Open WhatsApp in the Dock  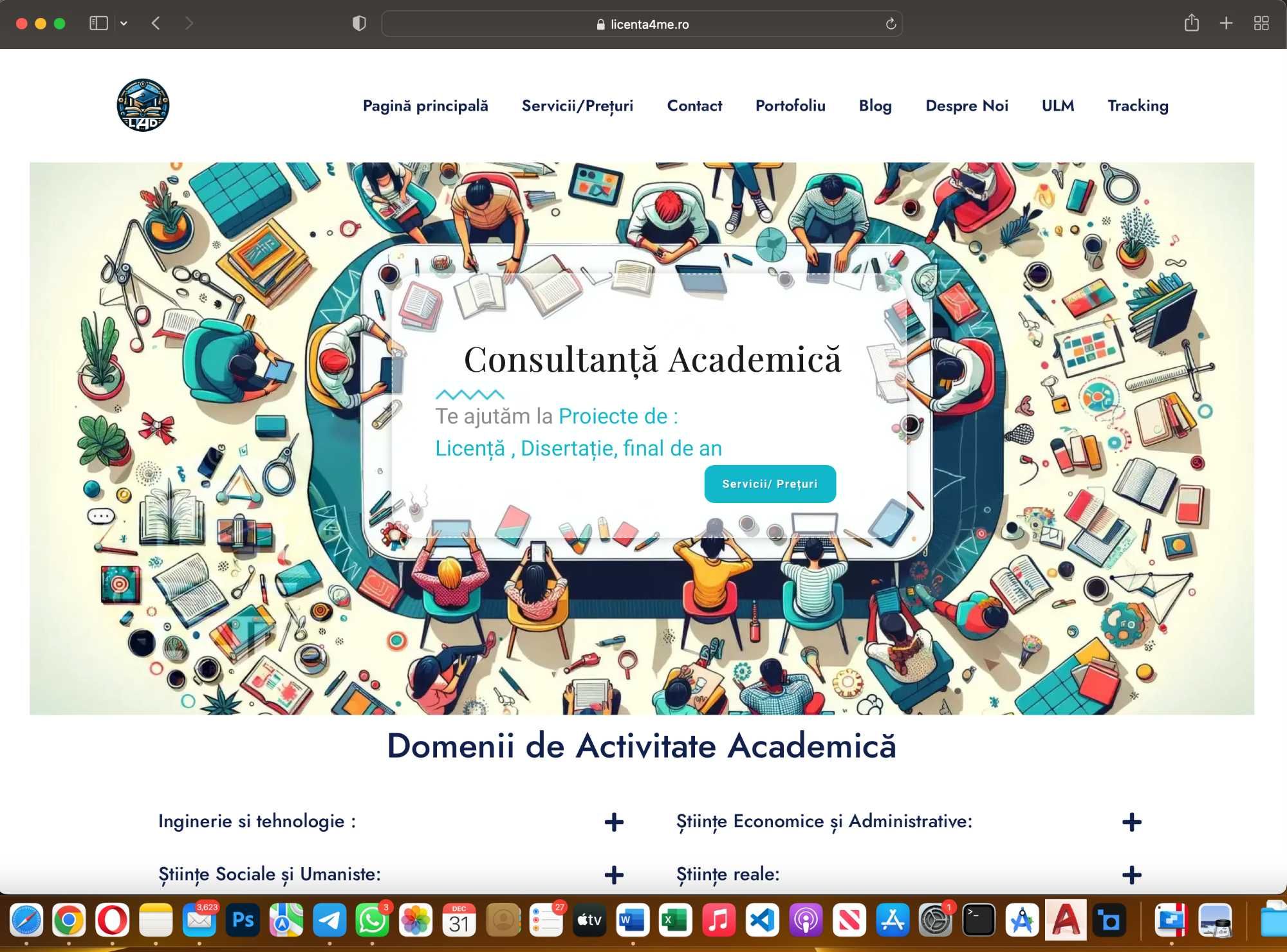coord(373,920)
